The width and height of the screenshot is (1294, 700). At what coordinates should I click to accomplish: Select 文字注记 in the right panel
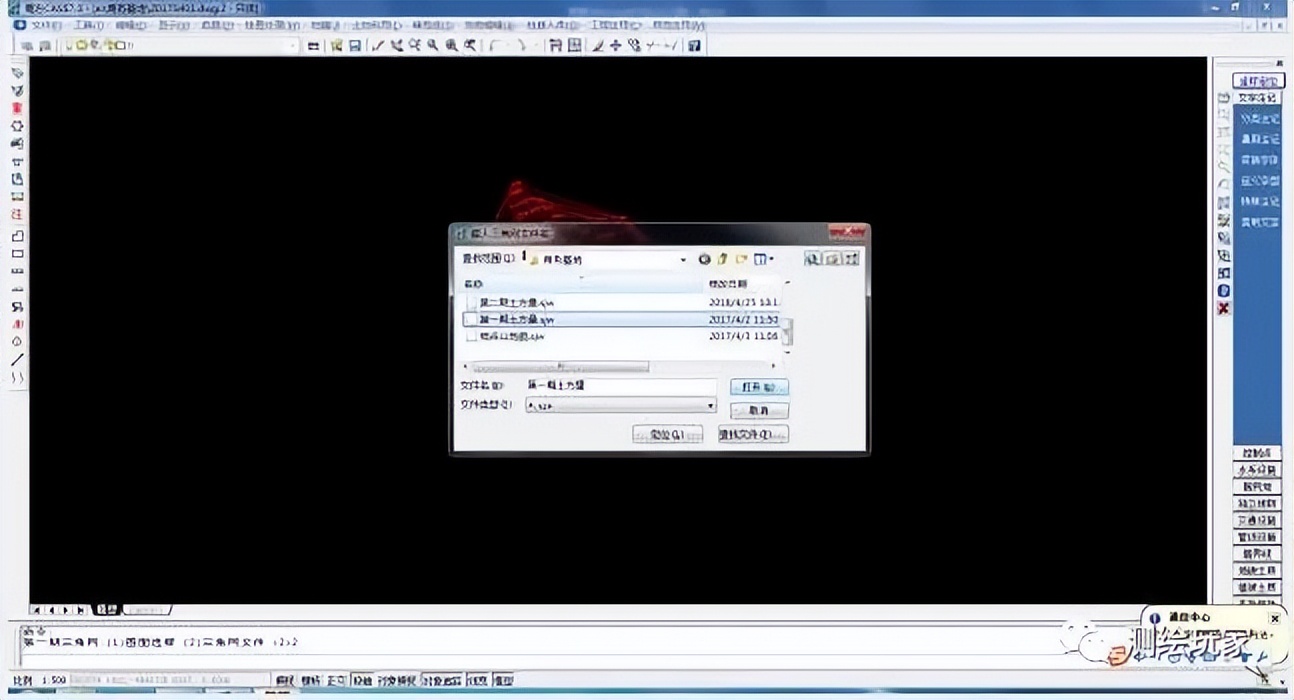point(1259,98)
